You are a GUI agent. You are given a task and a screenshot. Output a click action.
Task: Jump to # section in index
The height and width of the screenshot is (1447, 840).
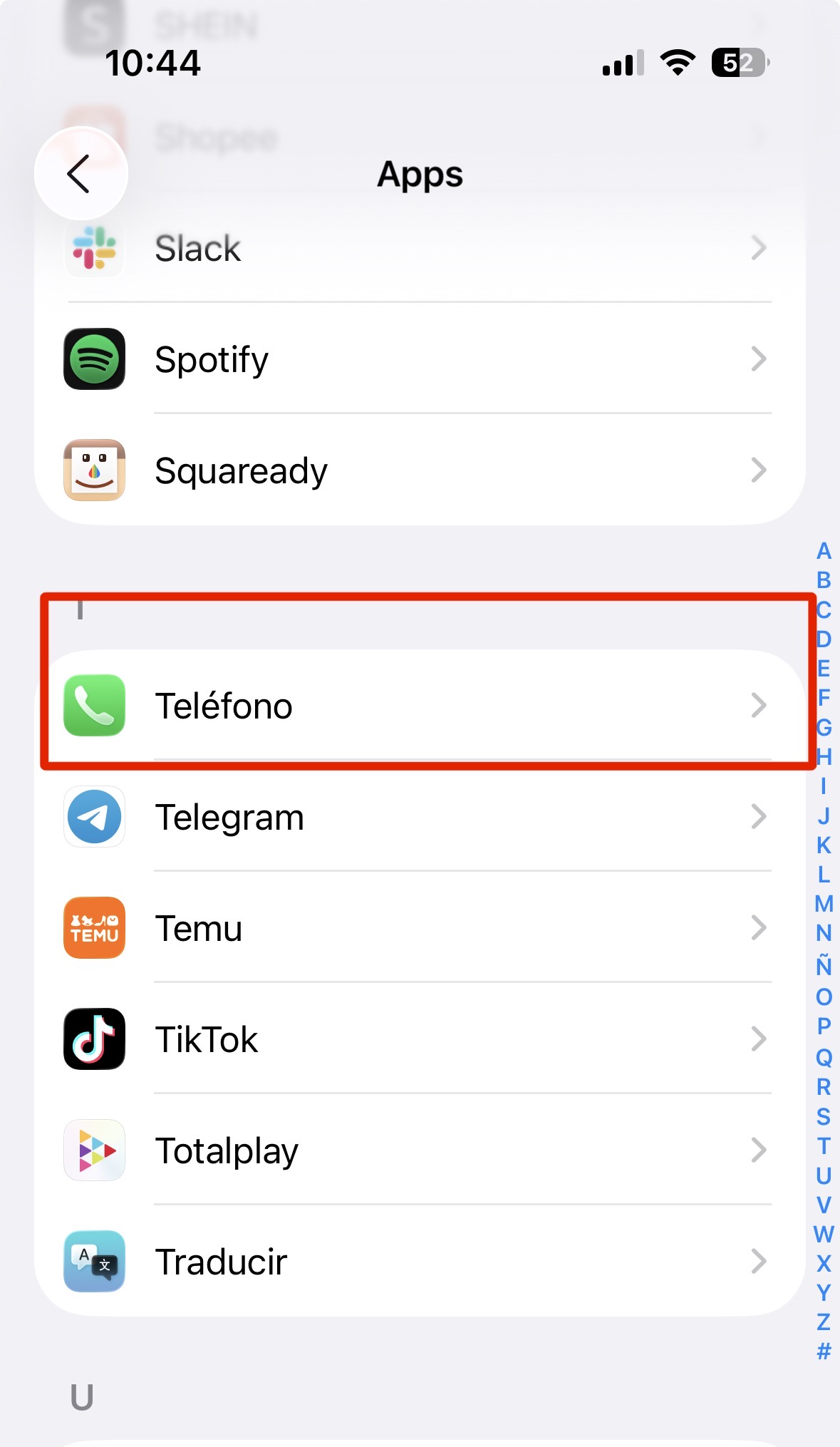[x=824, y=1351]
